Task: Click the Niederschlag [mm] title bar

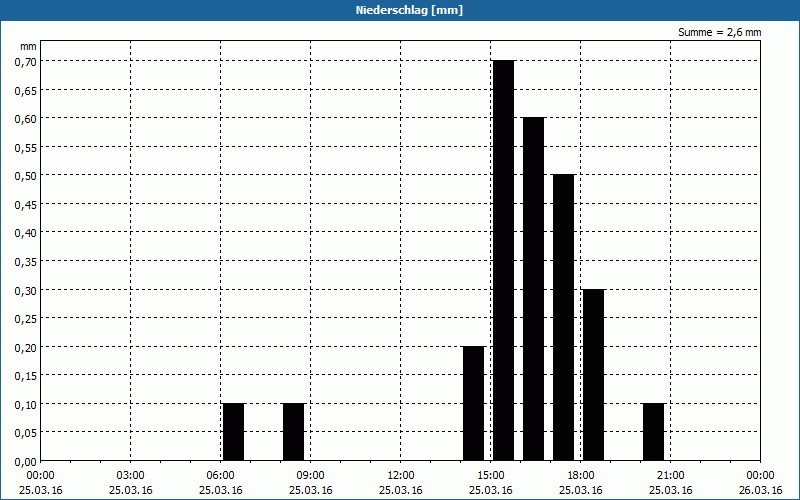Action: 400,10
